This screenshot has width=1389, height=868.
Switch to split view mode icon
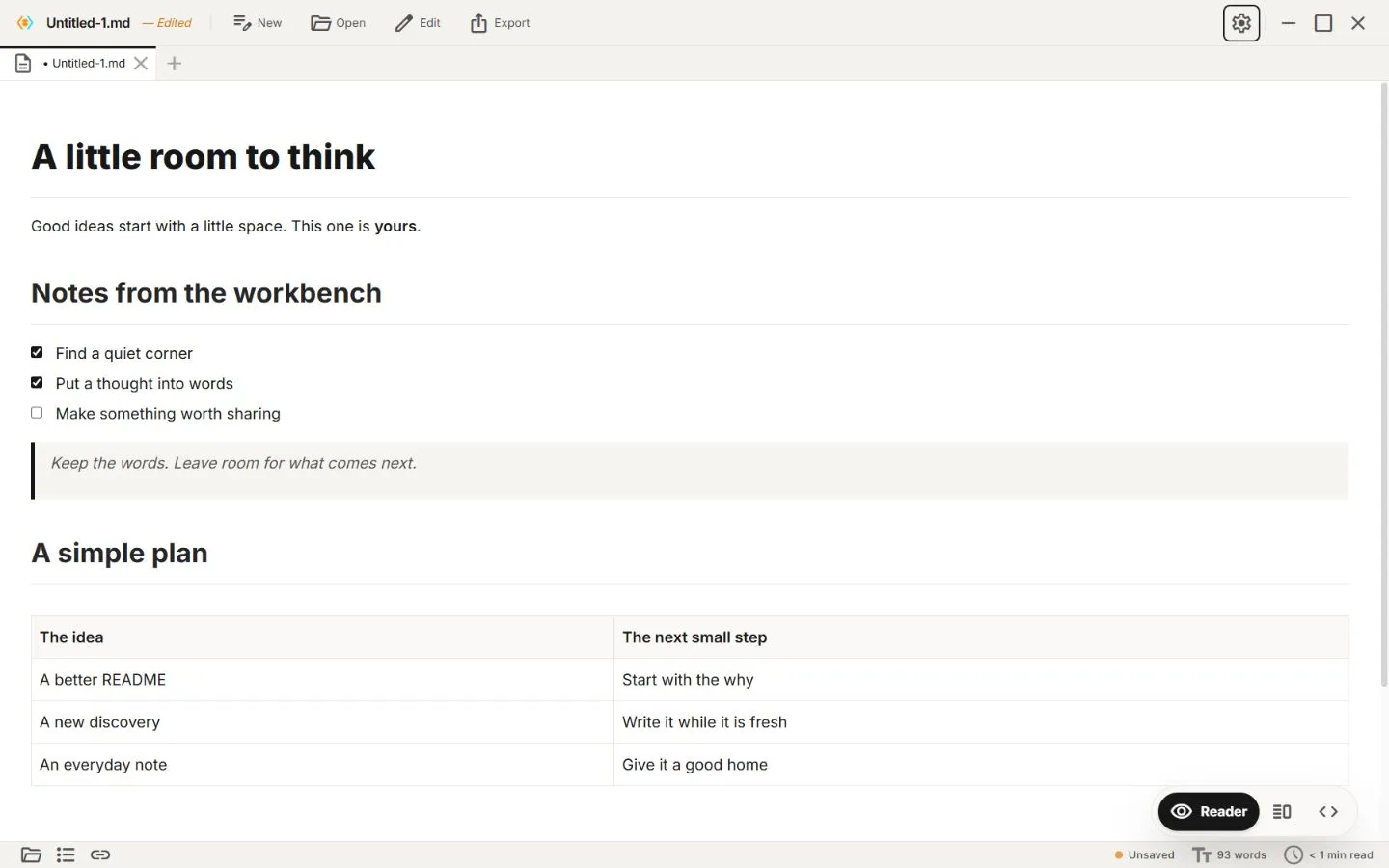1282,812
